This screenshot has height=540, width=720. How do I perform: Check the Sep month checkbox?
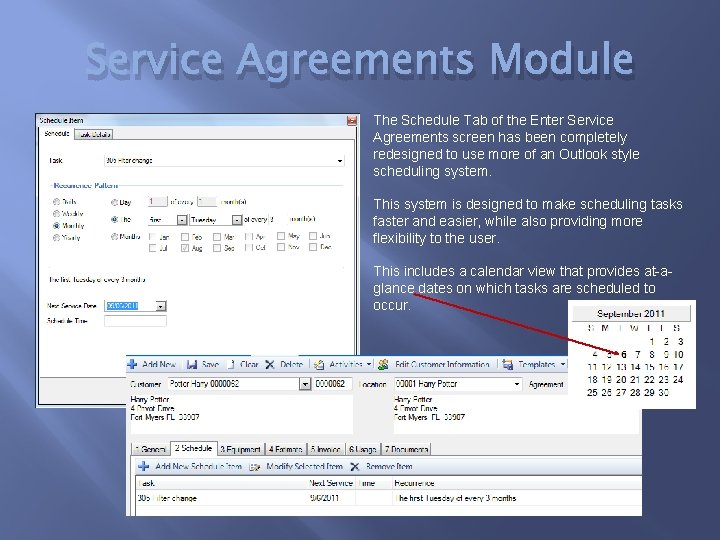pyautogui.click(x=217, y=248)
